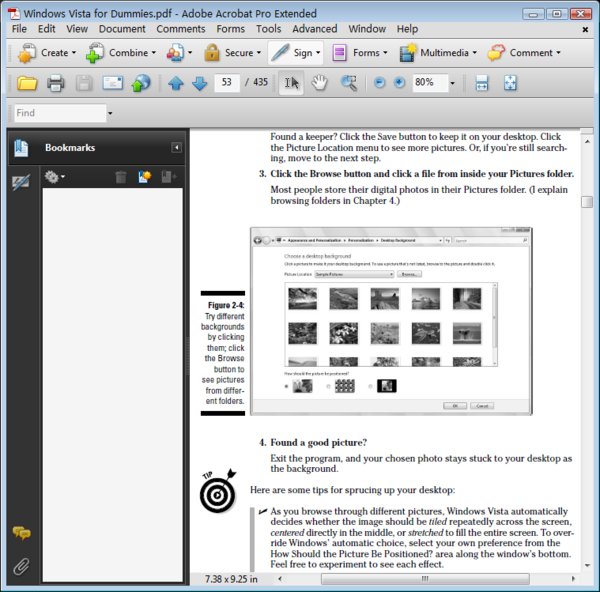Click the Collaborate people icon
The height and width of the screenshot is (592, 600).
coord(175,53)
